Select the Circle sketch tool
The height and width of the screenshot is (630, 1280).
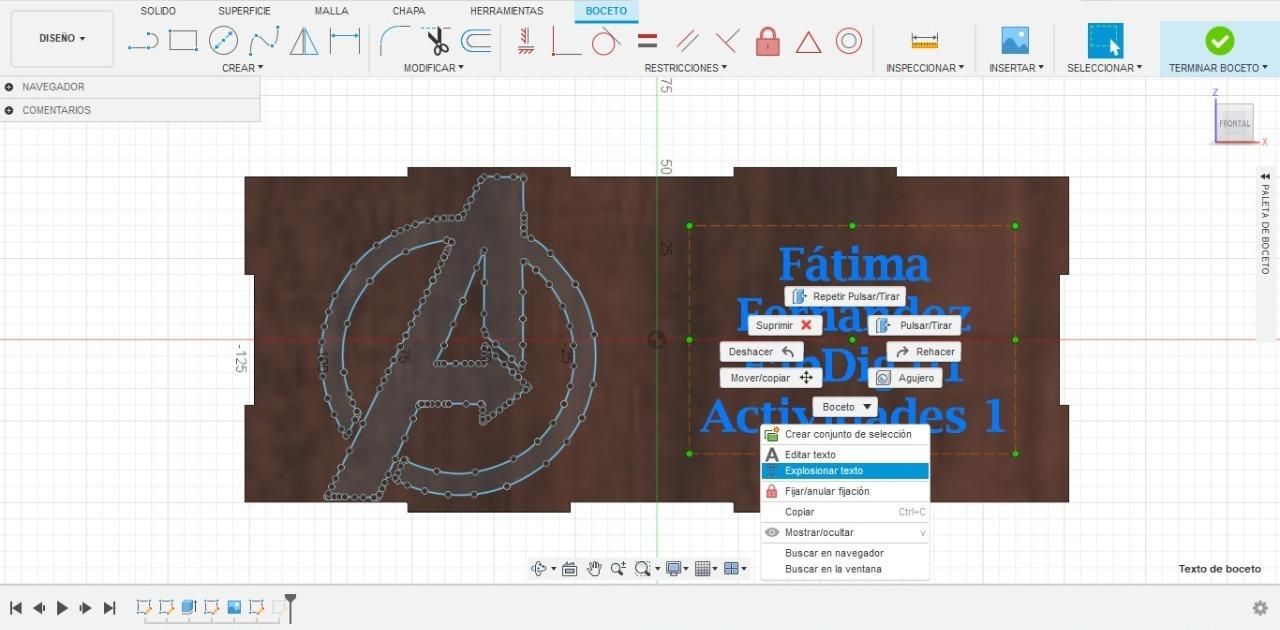pos(223,41)
